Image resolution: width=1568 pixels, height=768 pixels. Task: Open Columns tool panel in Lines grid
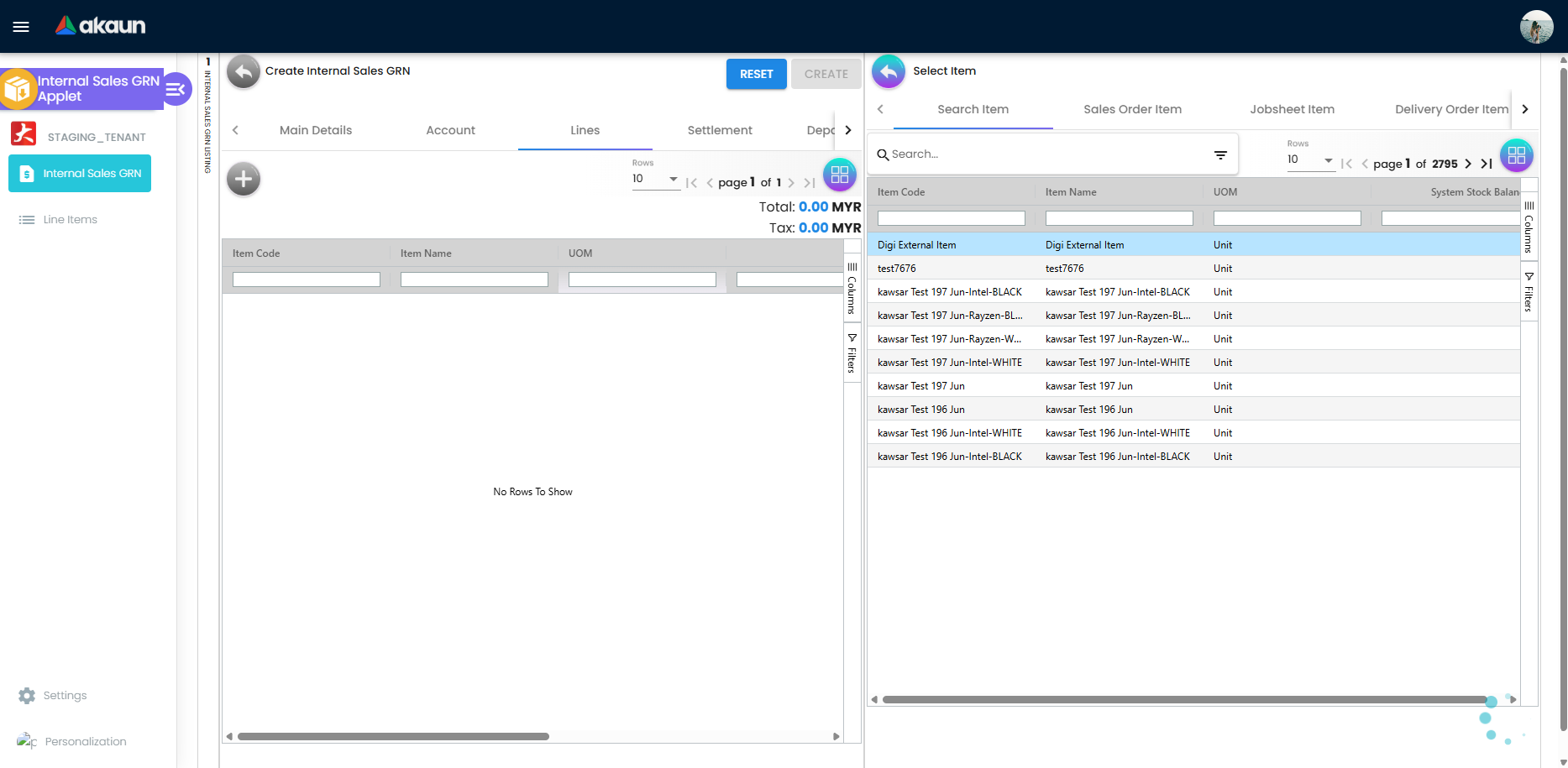point(852,288)
